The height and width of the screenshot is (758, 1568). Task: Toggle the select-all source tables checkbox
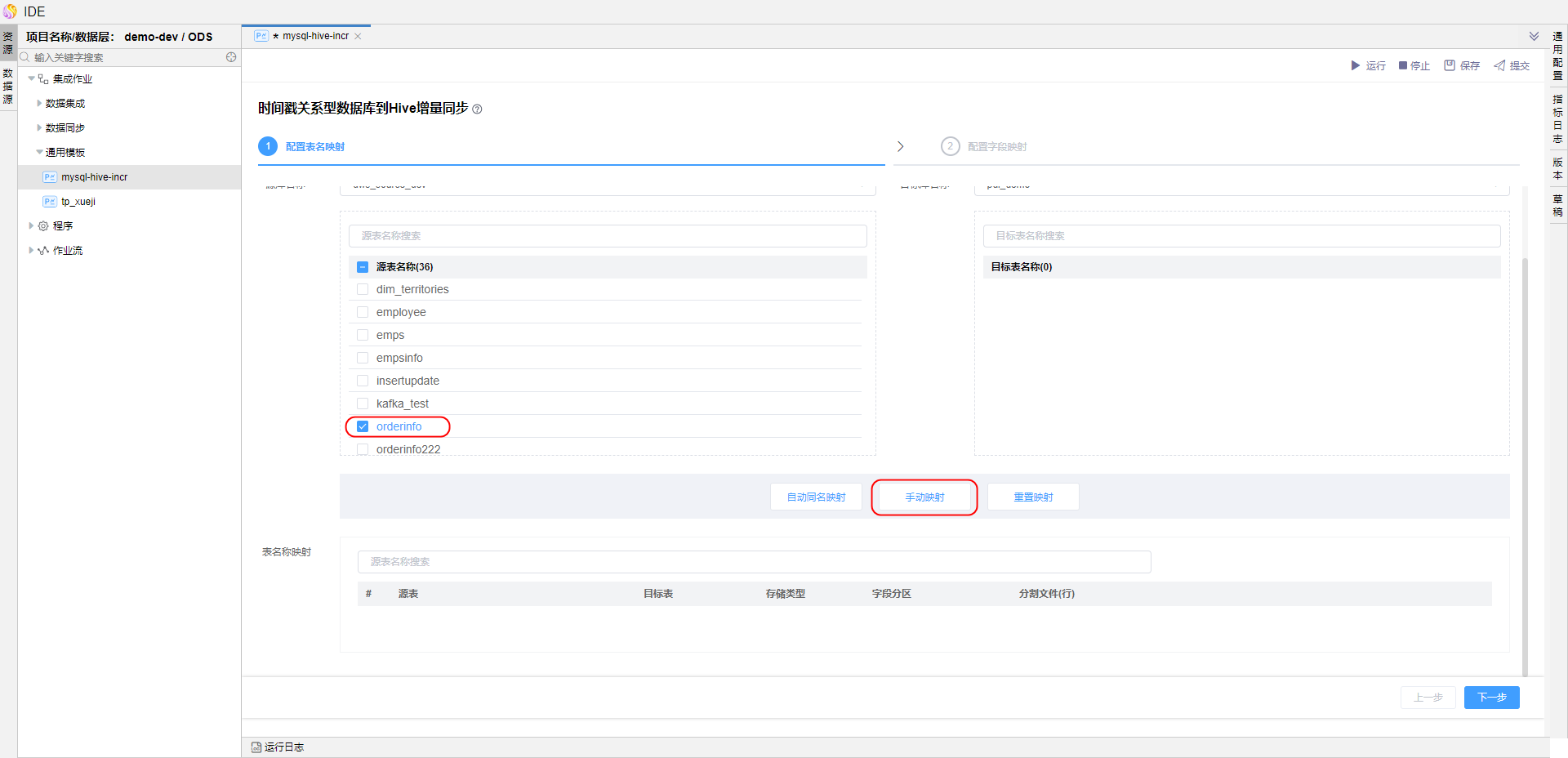coord(363,267)
